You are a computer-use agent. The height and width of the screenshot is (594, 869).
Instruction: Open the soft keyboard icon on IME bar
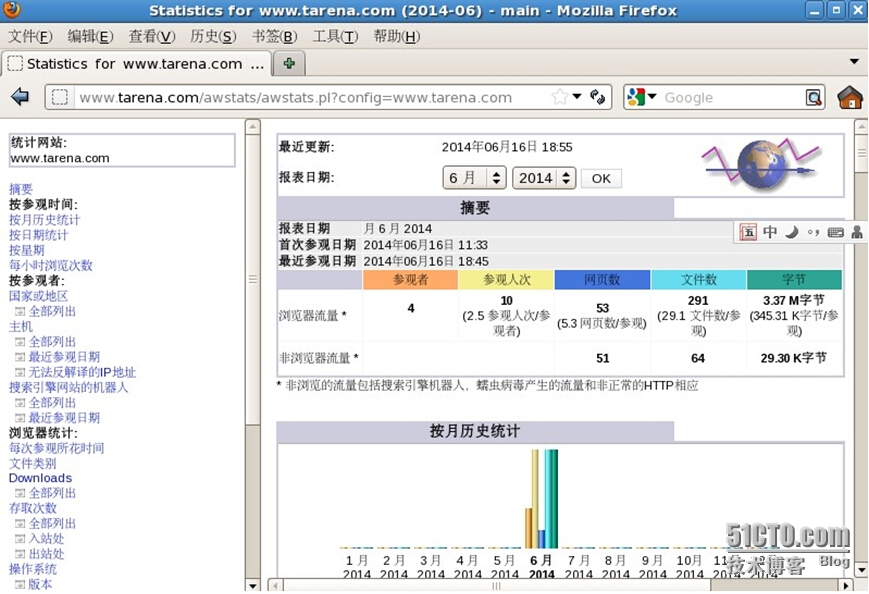pos(835,232)
